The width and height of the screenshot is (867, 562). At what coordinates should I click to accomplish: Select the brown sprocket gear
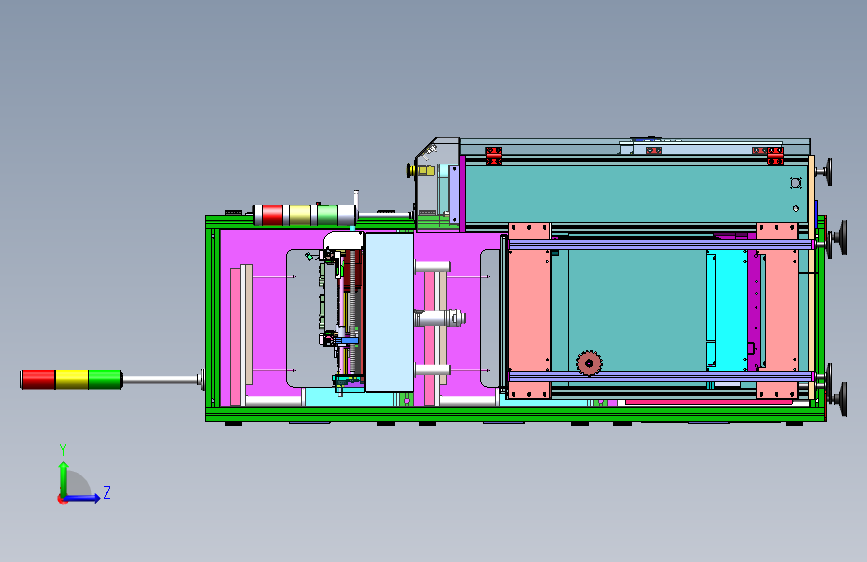tap(589, 363)
